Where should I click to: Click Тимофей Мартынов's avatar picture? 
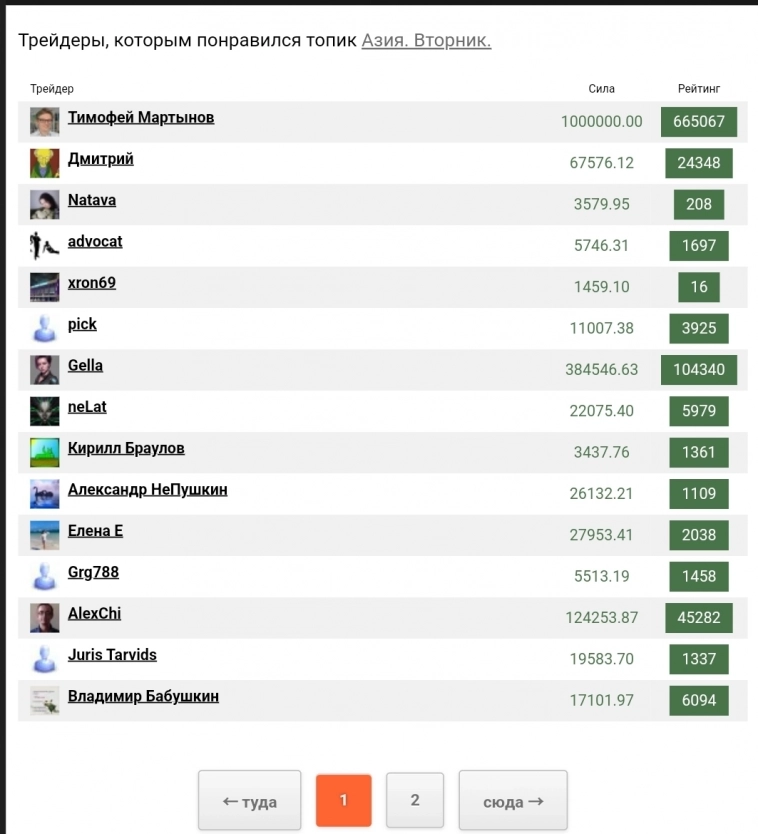45,122
